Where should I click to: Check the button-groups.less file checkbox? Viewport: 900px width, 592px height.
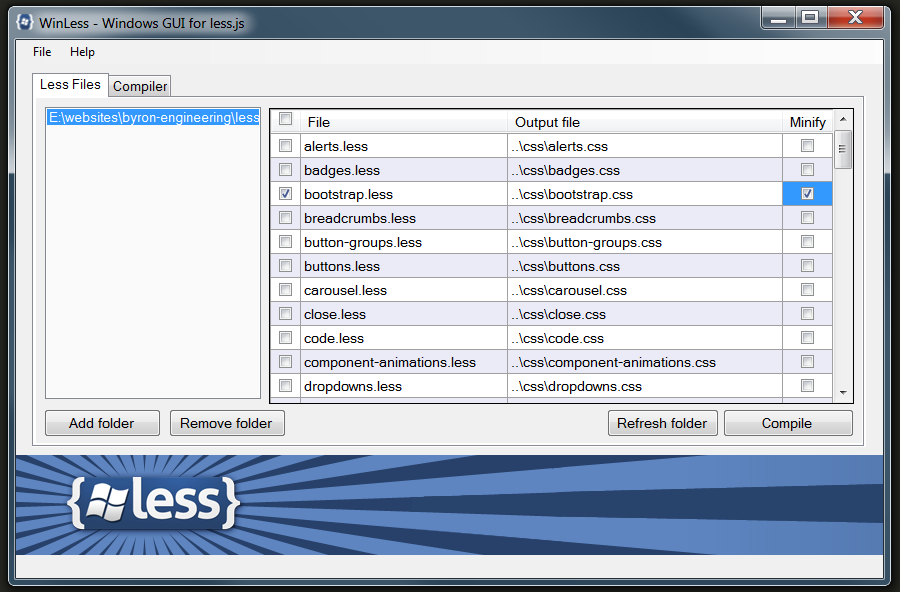(x=285, y=241)
